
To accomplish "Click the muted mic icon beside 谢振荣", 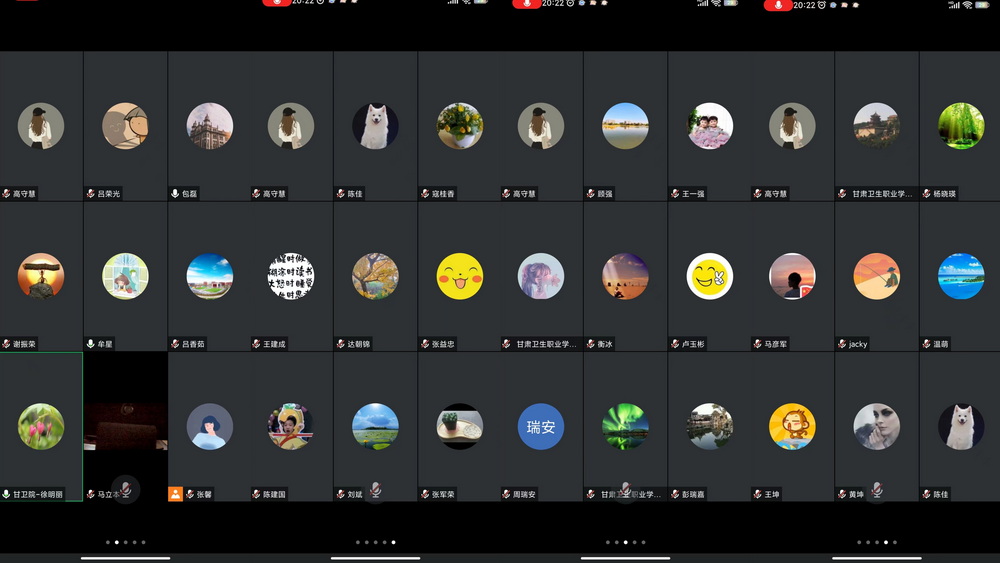I will click(x=6, y=344).
